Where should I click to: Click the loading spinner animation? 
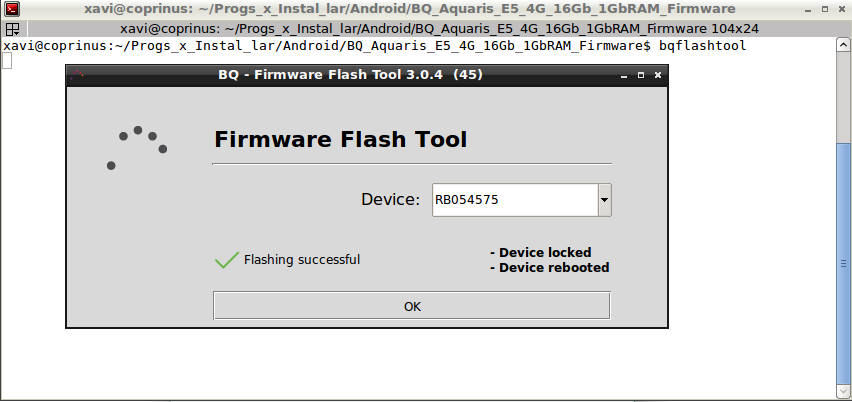click(x=137, y=147)
